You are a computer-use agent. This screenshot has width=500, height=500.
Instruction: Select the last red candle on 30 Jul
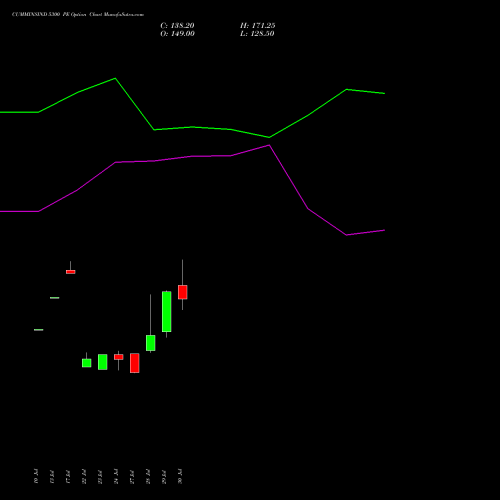[183, 292]
